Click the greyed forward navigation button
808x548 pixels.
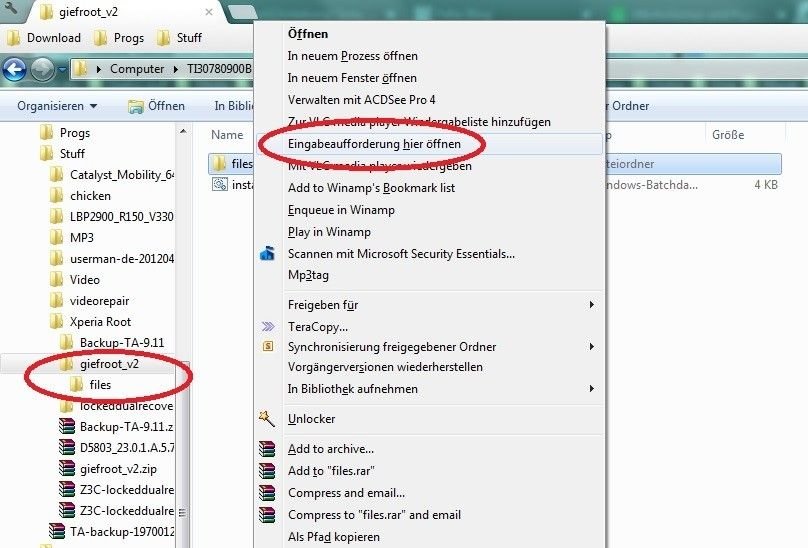tap(42, 69)
